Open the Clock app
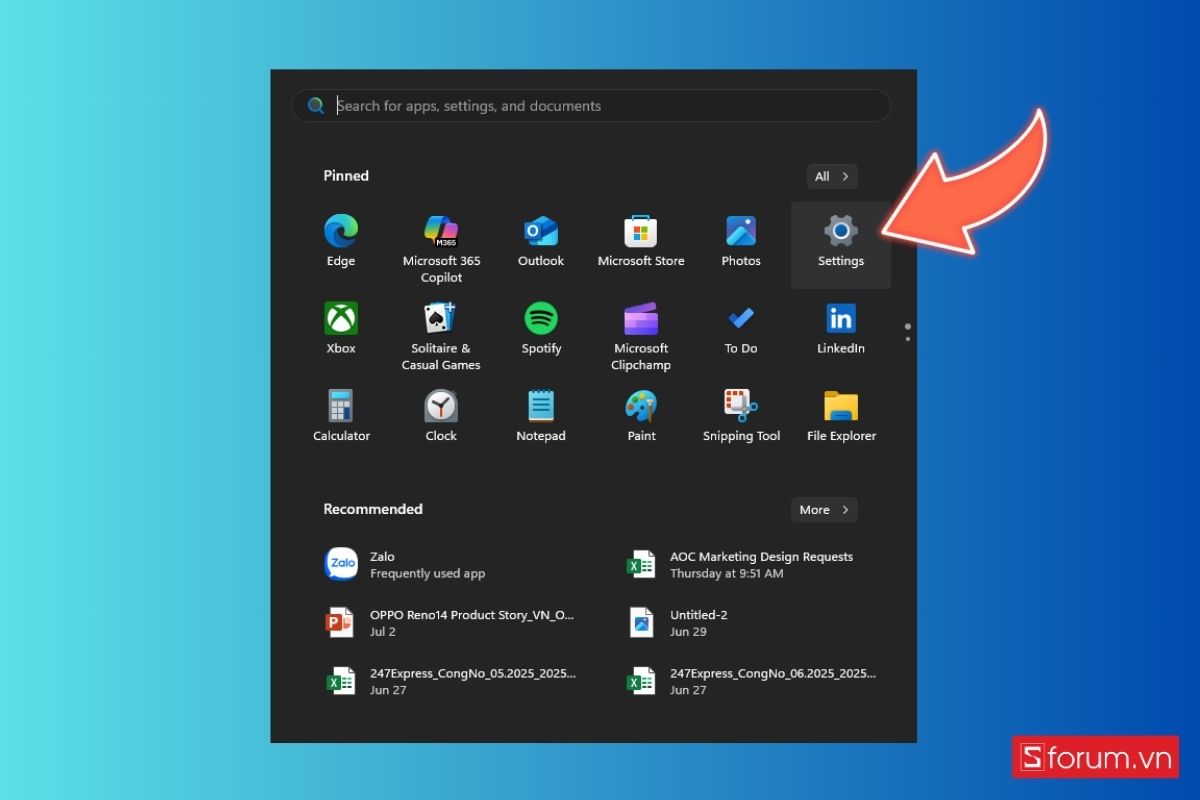 (x=441, y=417)
